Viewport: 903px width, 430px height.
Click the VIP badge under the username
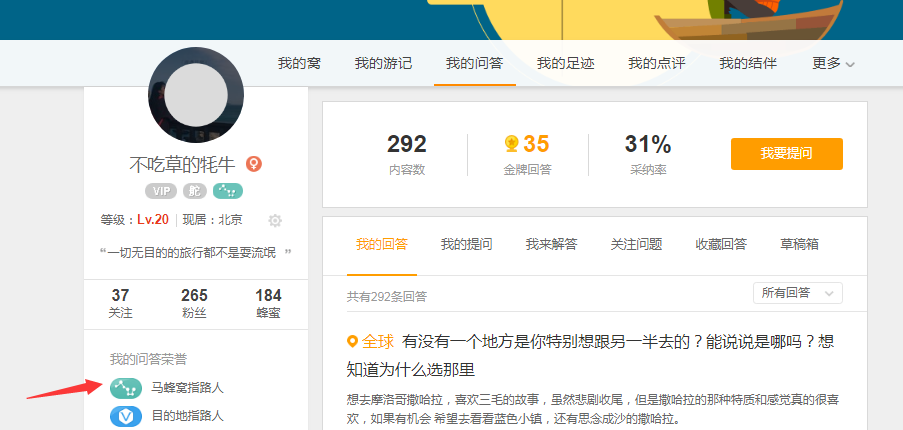pos(161,191)
